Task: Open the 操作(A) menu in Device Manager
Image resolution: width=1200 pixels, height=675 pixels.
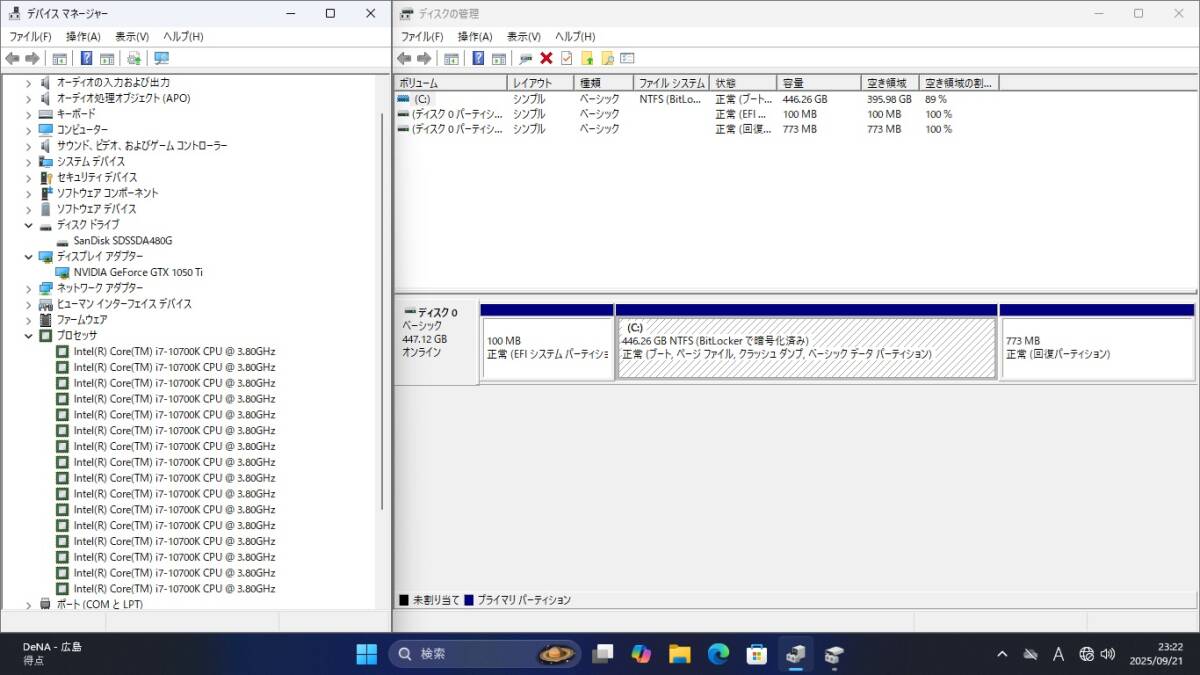Action: [x=83, y=37]
